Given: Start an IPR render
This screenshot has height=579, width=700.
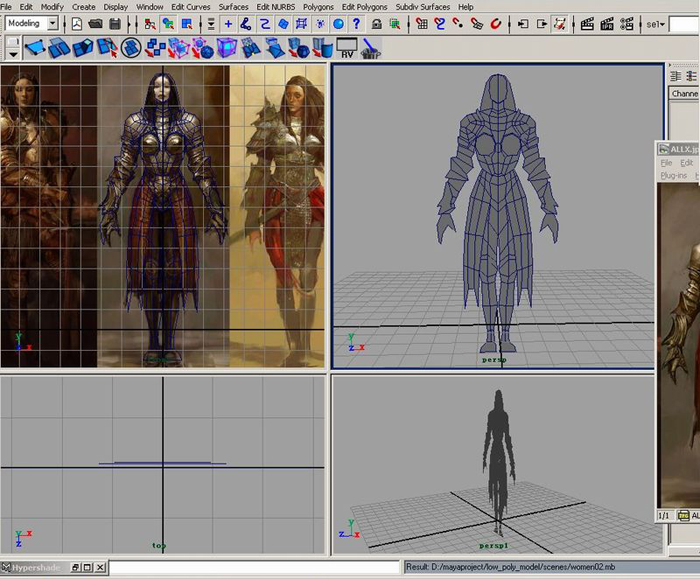Looking at the screenshot, I should (607, 24).
